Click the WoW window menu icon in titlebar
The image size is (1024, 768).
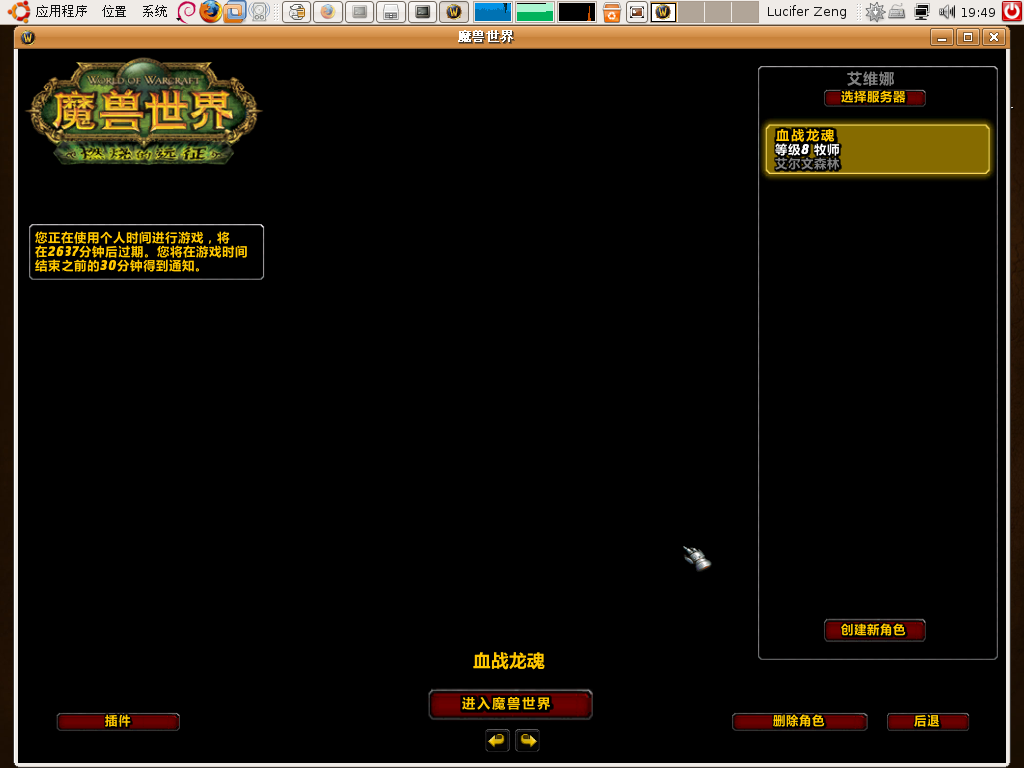[27, 37]
